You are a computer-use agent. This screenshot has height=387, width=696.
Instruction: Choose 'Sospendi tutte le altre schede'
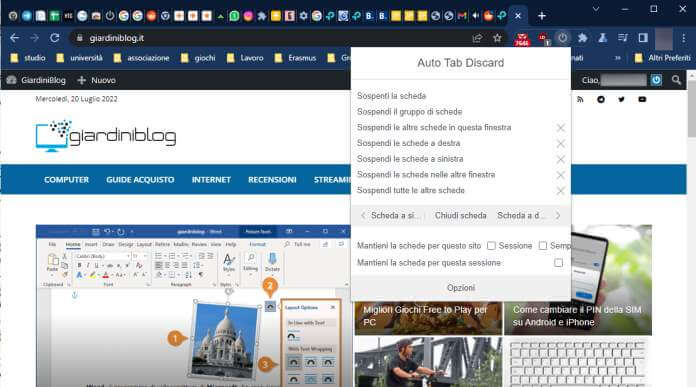tap(411, 190)
